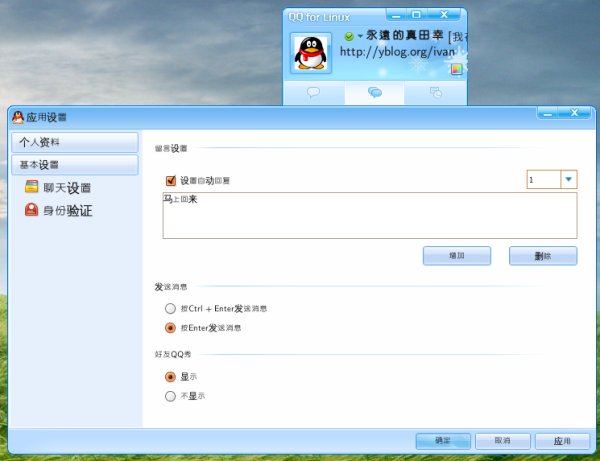Image resolution: width=600 pixels, height=461 pixels.
Task: Toggle the 设置自动回复 auto-reply checkbox
Action: [x=171, y=180]
